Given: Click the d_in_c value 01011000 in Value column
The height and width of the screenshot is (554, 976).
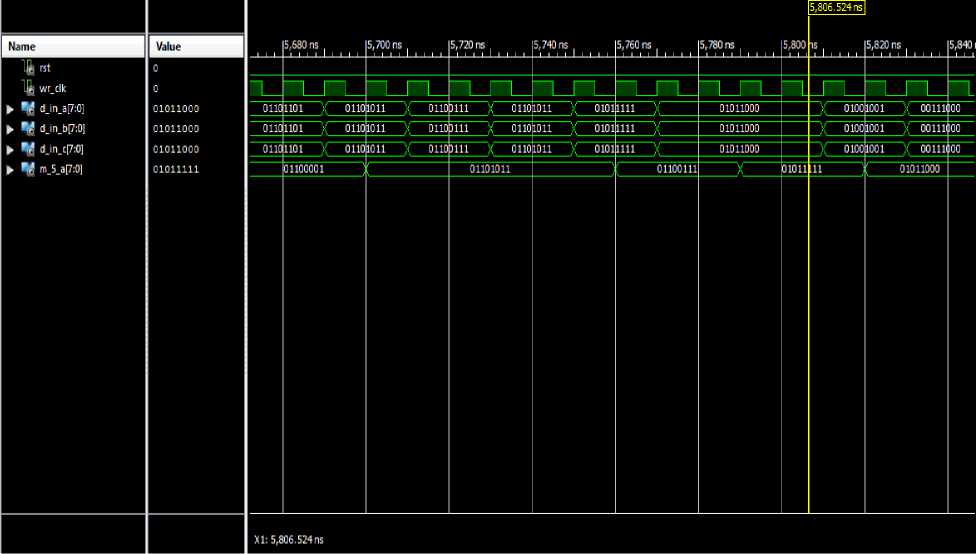Looking at the screenshot, I should click(x=176, y=149).
